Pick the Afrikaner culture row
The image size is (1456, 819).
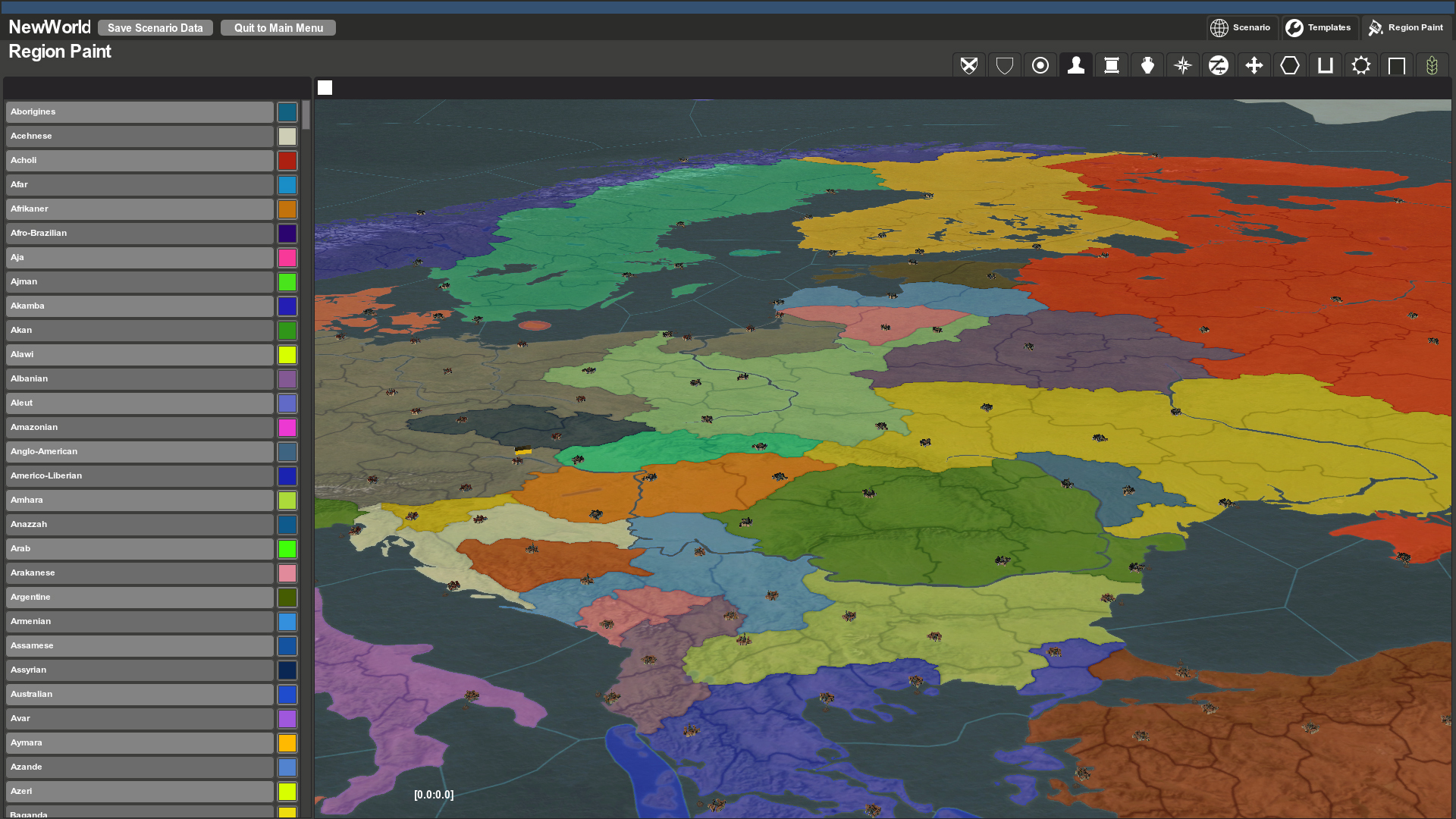coord(140,209)
